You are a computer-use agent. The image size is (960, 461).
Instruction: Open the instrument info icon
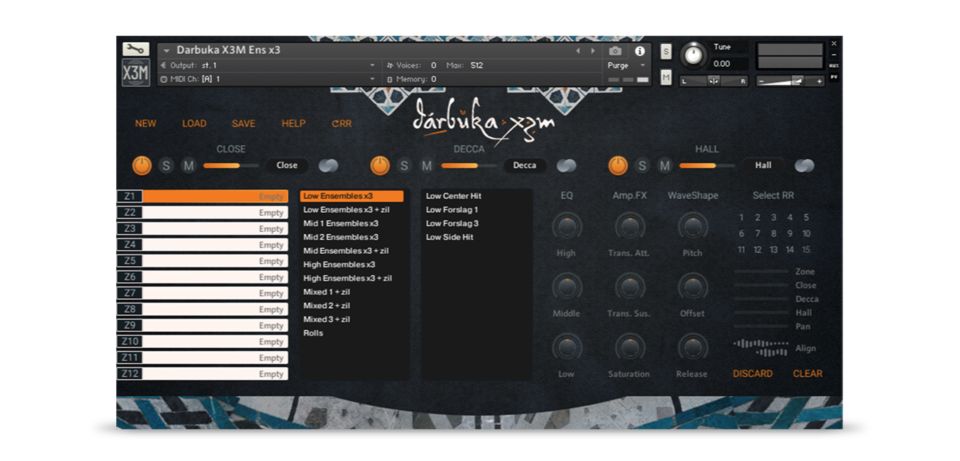[x=640, y=51]
